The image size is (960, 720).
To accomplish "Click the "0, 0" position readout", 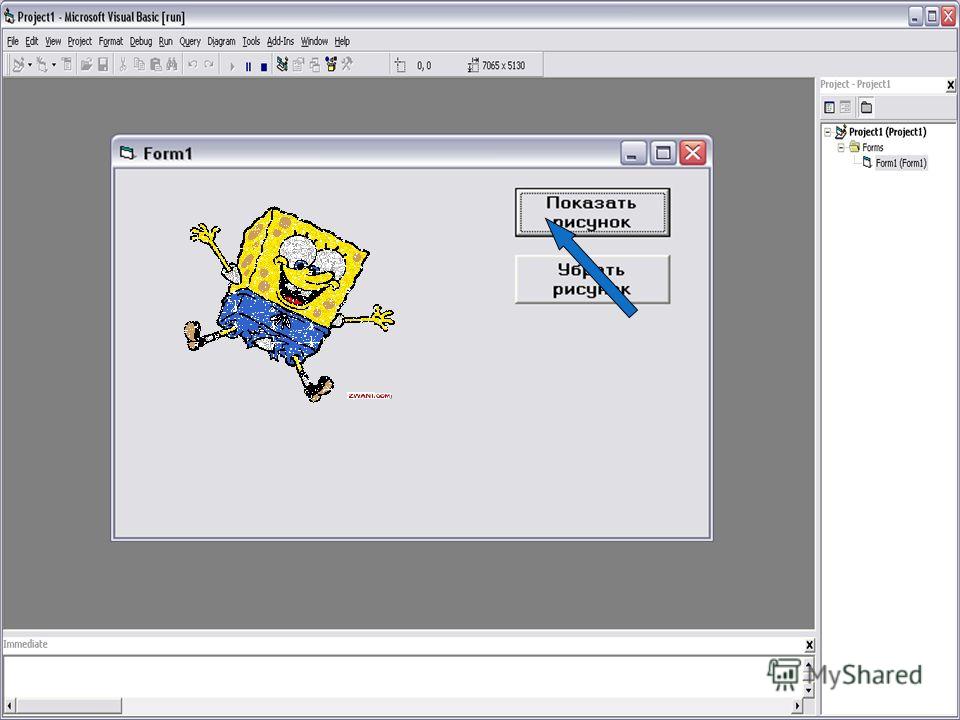I will point(424,66).
